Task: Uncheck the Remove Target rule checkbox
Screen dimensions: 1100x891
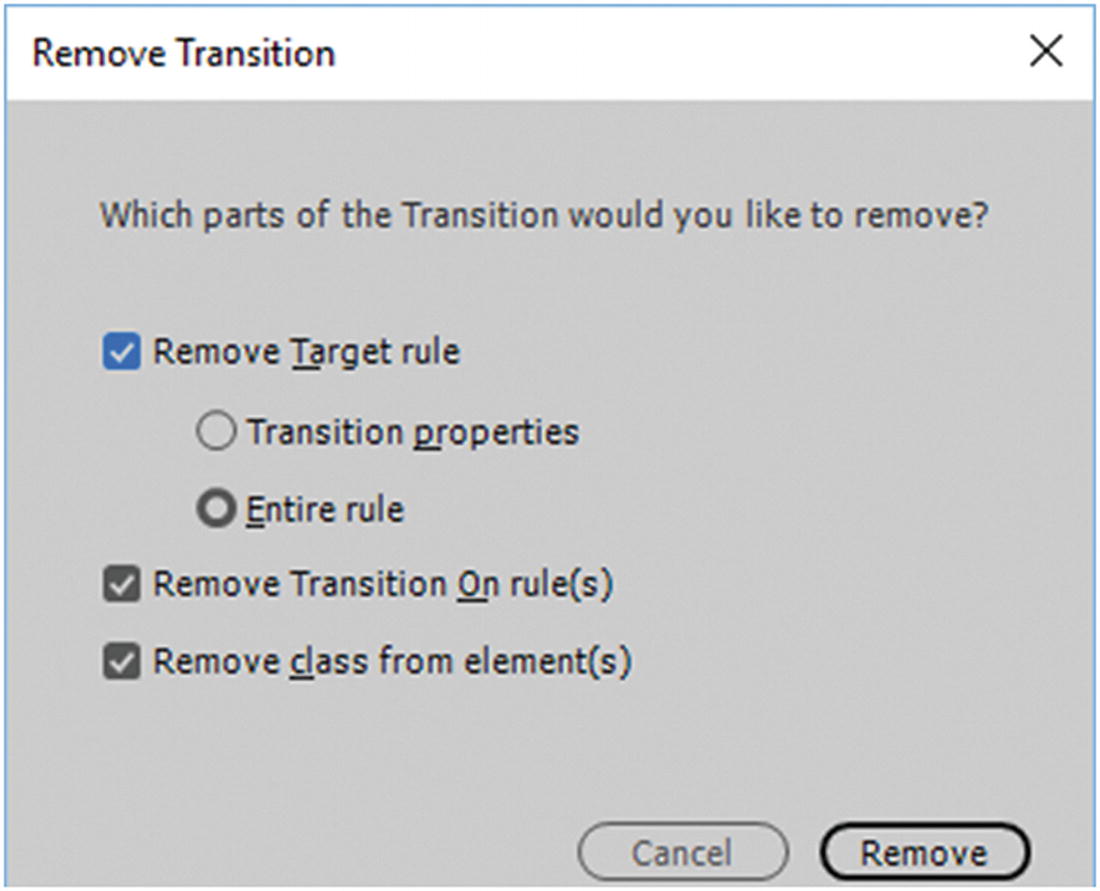Action: (x=122, y=353)
